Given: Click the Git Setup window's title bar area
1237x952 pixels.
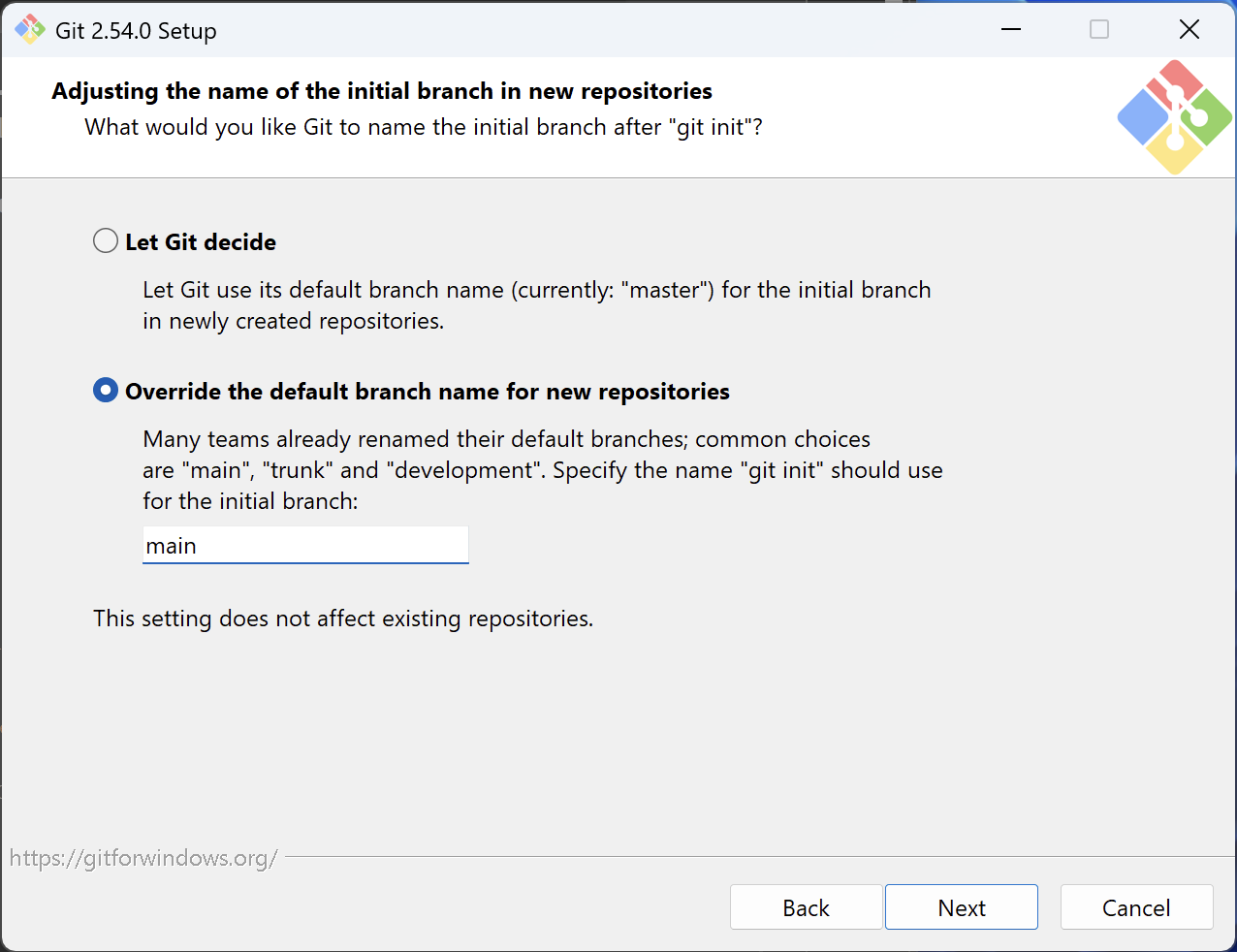Looking at the screenshot, I should click(582, 29).
